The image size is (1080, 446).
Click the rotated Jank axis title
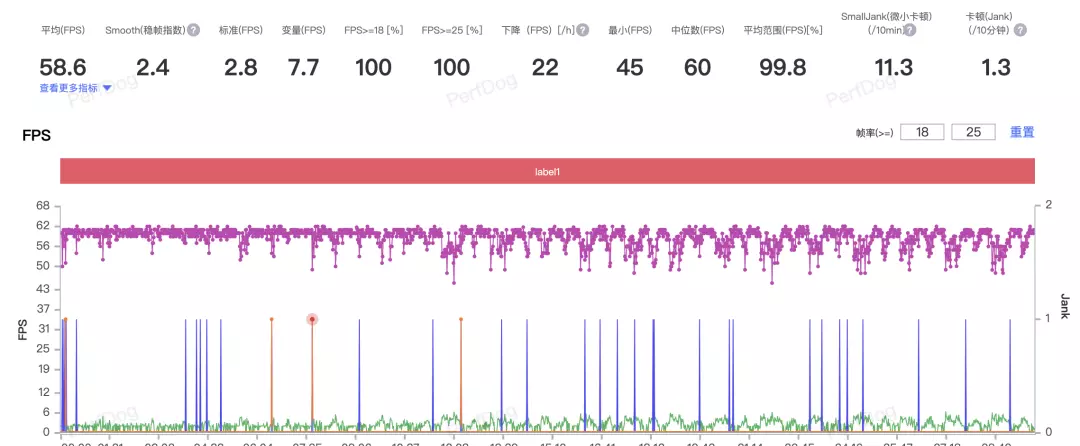[x=1065, y=307]
